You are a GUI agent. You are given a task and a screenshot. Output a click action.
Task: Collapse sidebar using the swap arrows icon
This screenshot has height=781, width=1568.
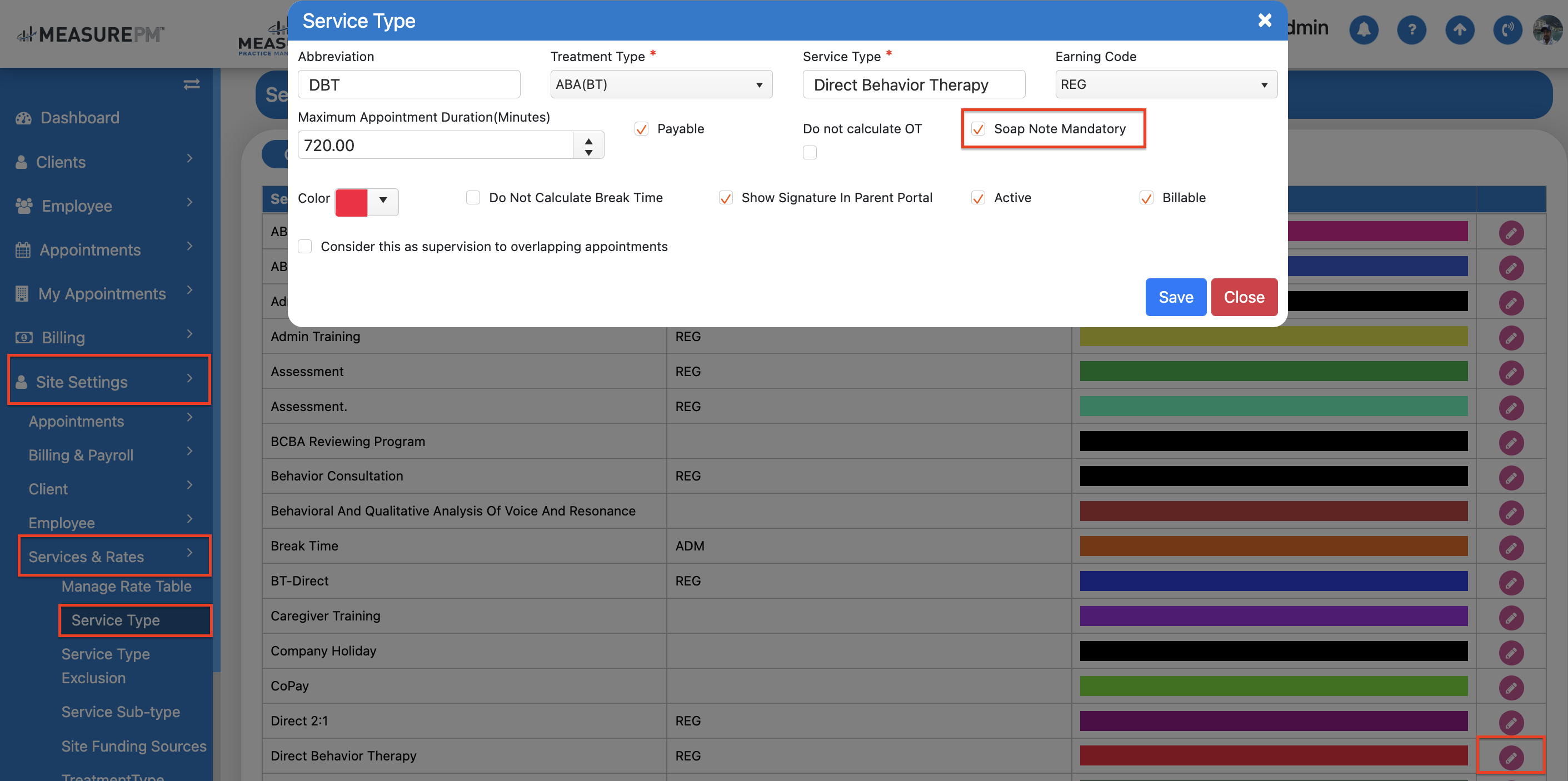[x=191, y=84]
